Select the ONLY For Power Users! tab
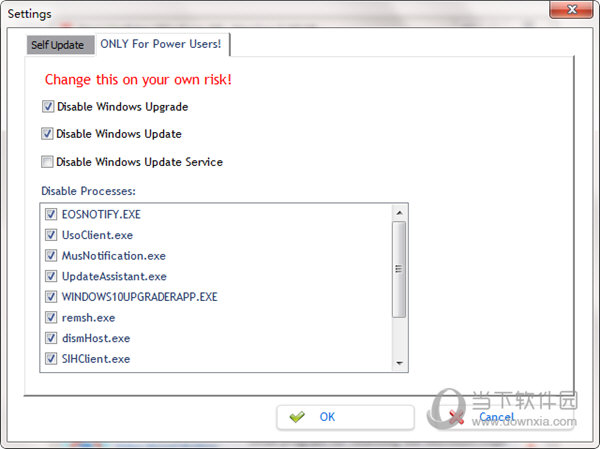600x449 pixels. click(162, 44)
